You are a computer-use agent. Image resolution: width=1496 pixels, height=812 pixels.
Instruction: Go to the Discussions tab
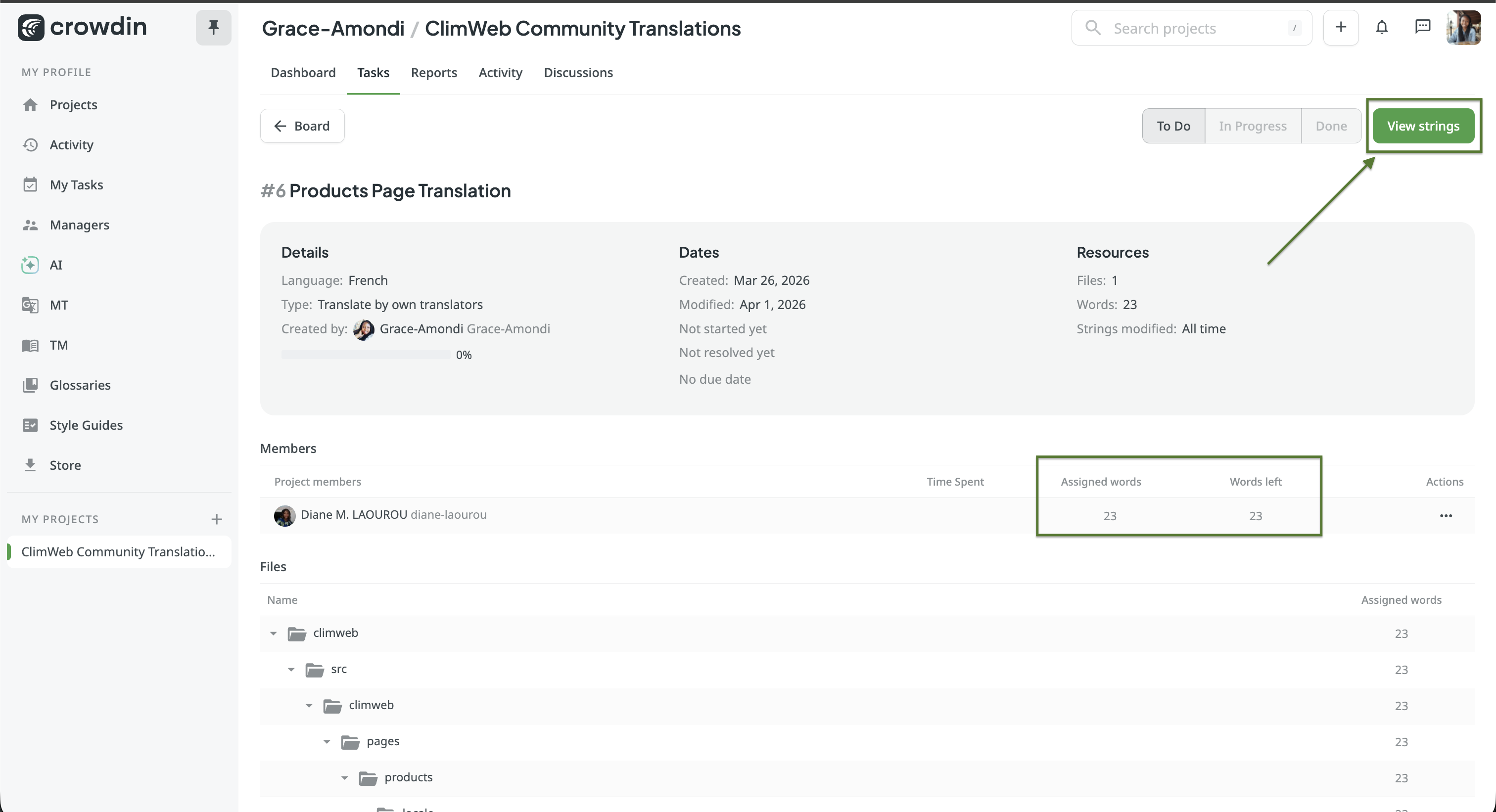click(578, 73)
